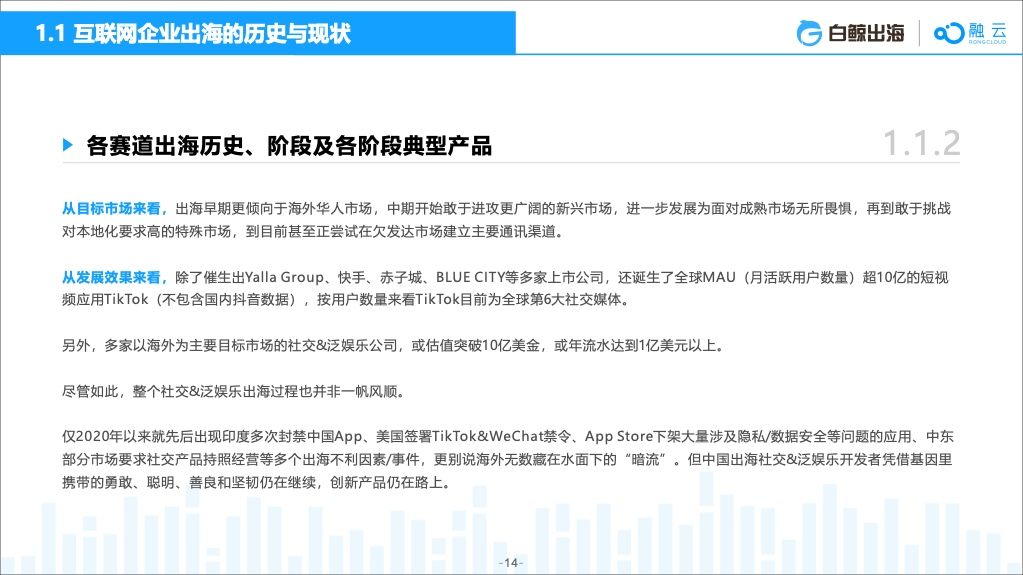Click the blue text 从发展效果来看
The width and height of the screenshot is (1023, 575).
pyautogui.click(x=111, y=277)
